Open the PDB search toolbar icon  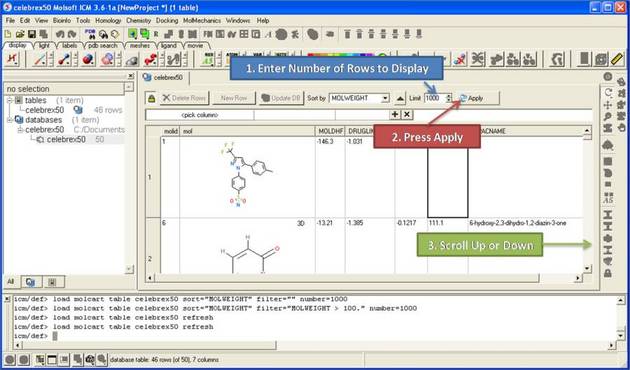coord(91,34)
